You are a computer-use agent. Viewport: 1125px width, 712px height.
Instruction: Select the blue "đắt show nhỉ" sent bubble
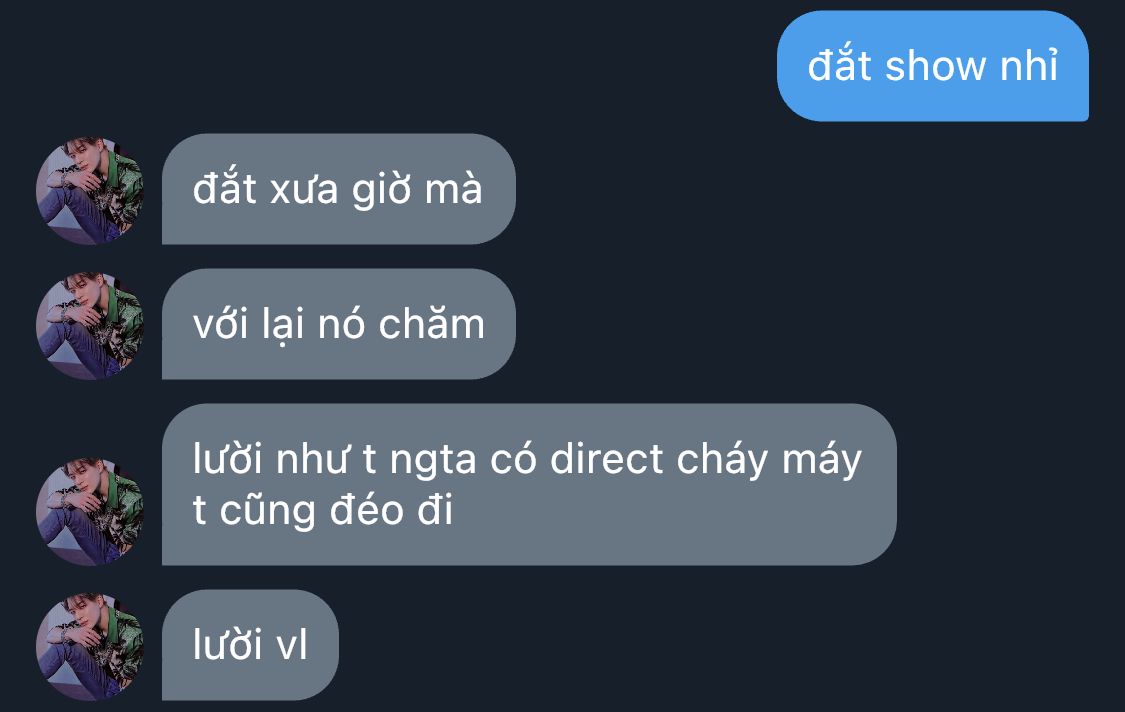click(x=933, y=66)
